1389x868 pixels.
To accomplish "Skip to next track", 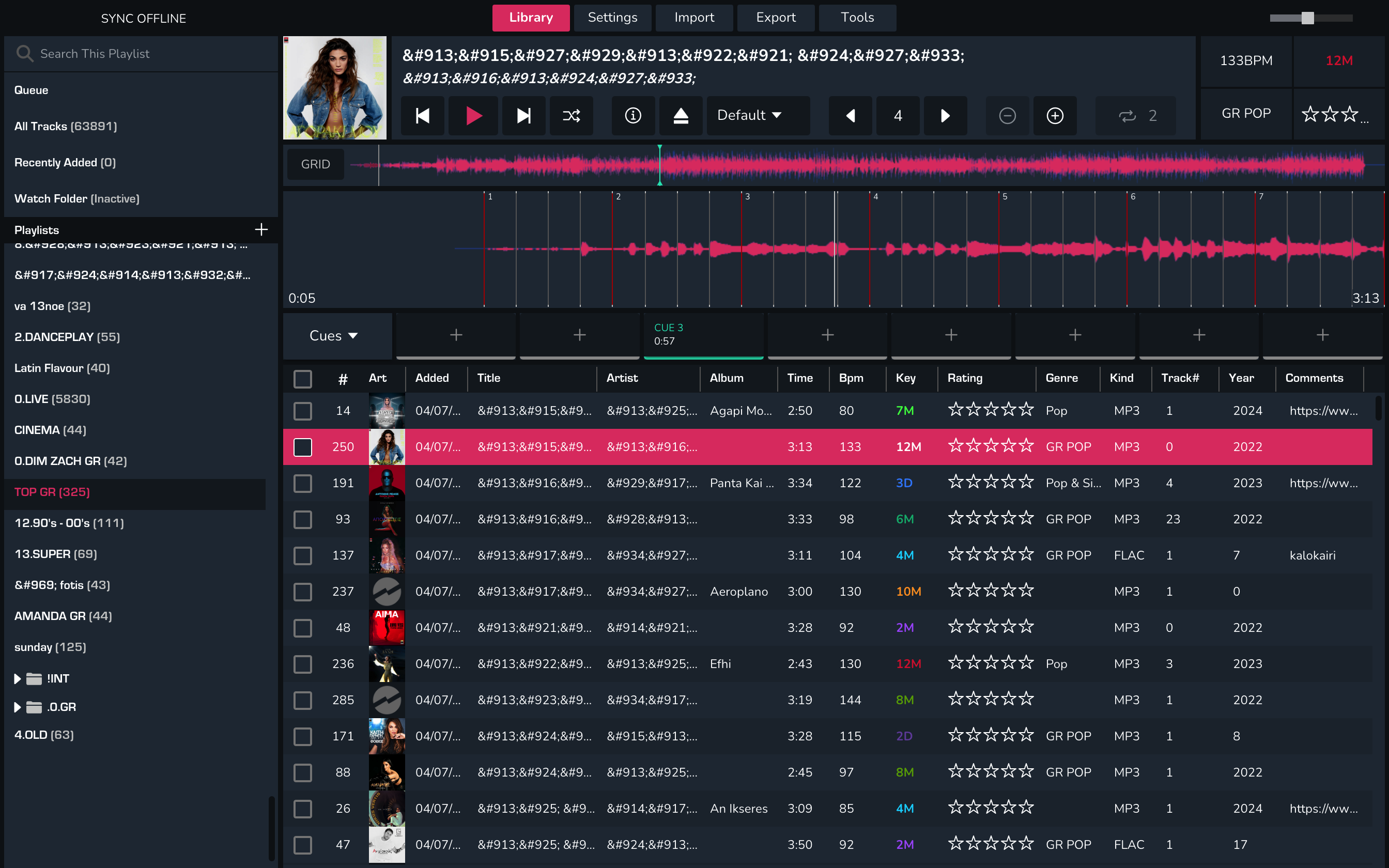I will point(523,116).
